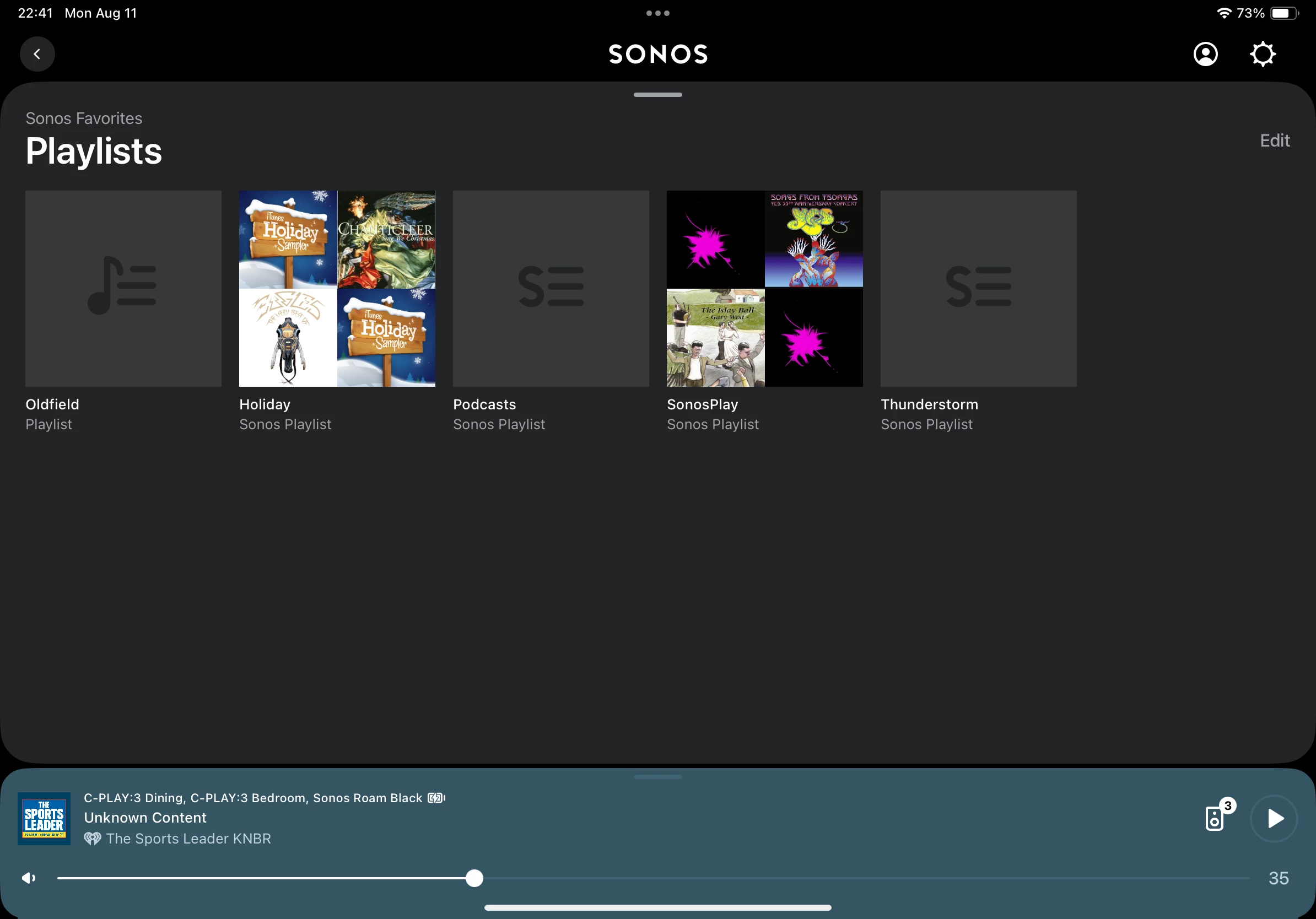Mute using the volume speaker icon

29,878
